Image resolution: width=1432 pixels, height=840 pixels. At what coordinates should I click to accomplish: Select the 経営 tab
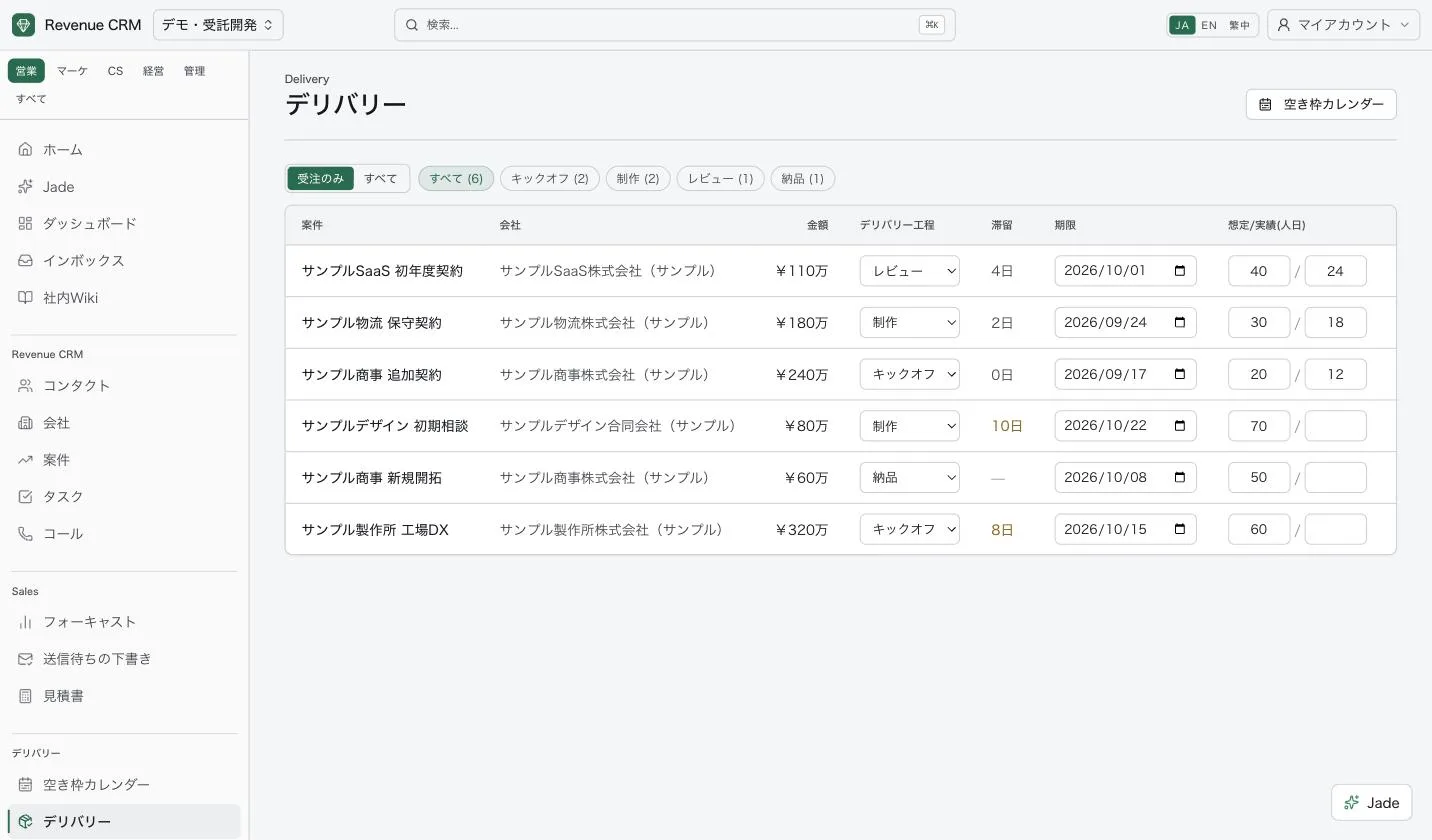[153, 71]
